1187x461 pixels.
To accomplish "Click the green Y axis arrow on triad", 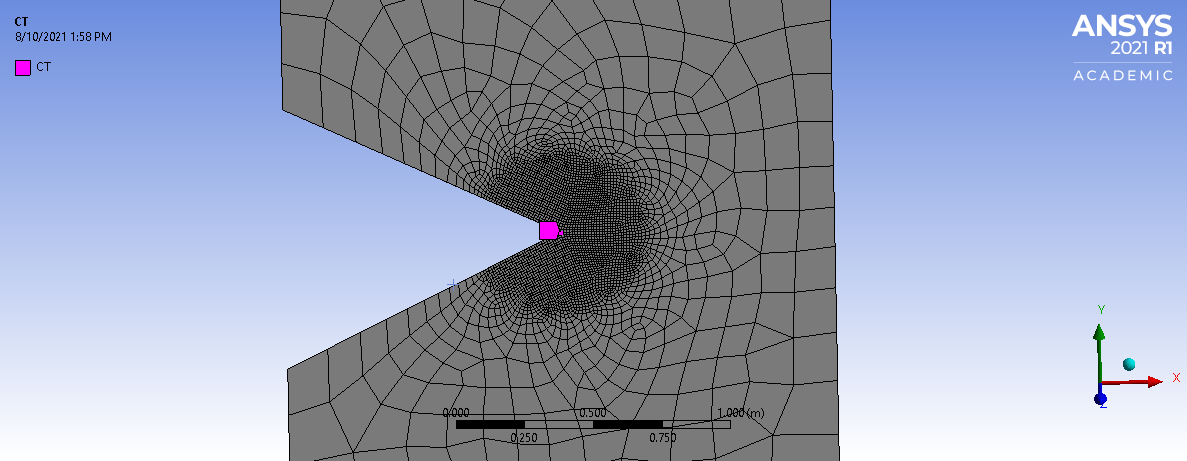I will 1098,354.
